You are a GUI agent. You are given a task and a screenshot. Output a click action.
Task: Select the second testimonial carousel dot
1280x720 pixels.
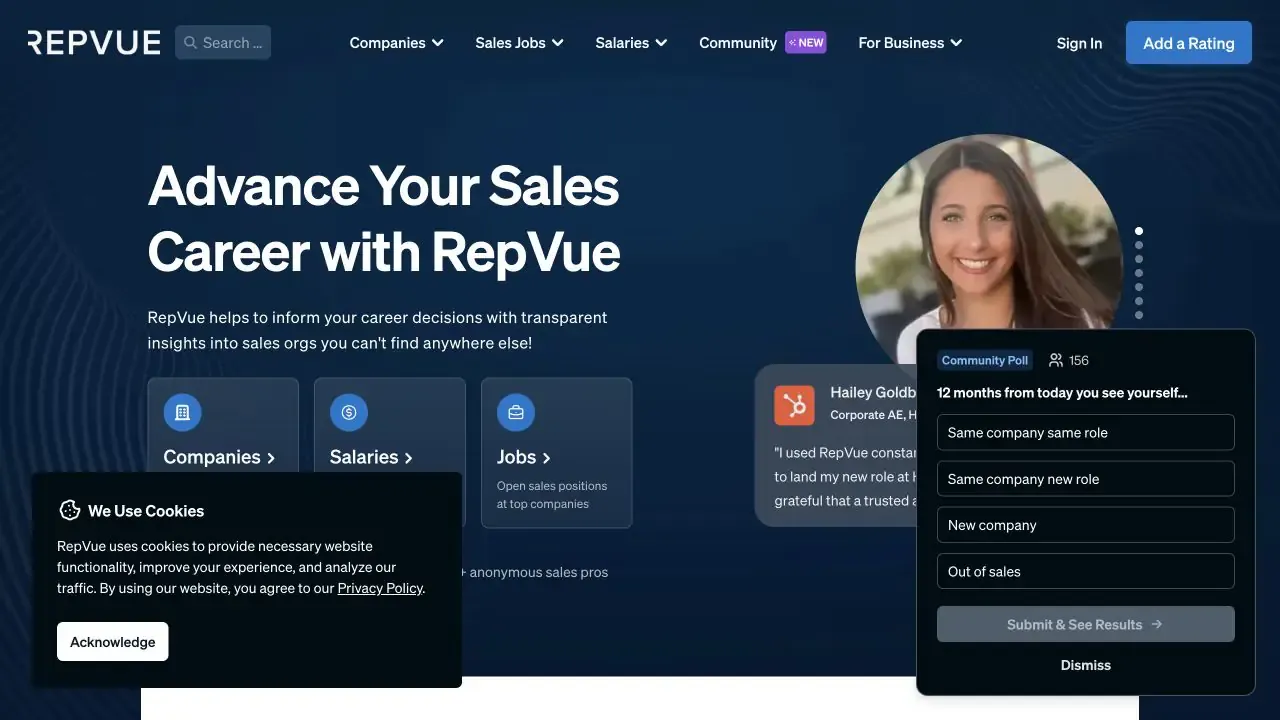[1139, 245]
